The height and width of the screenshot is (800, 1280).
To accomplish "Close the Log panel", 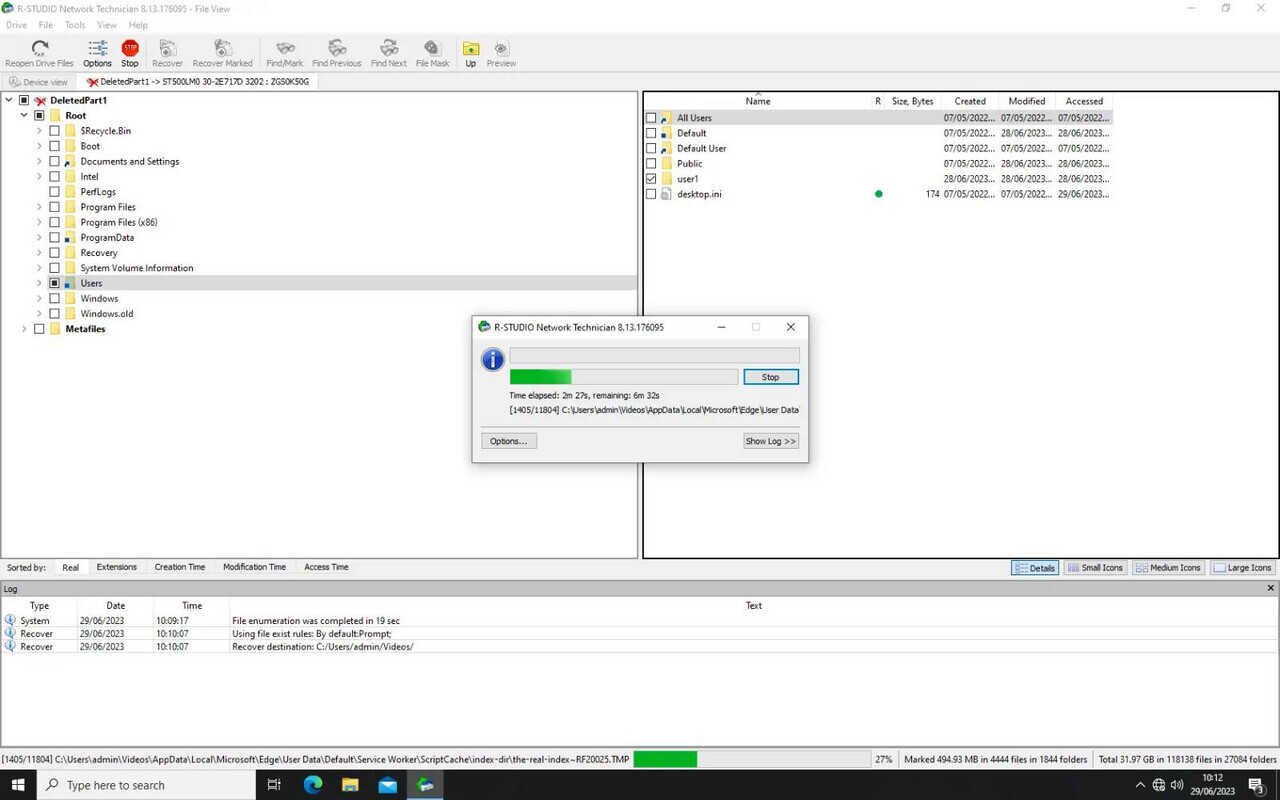I will [1272, 589].
